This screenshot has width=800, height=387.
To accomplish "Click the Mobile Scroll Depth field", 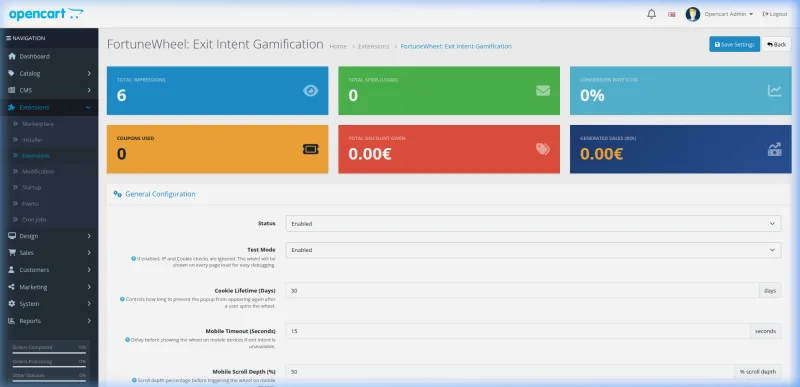I will (510, 372).
